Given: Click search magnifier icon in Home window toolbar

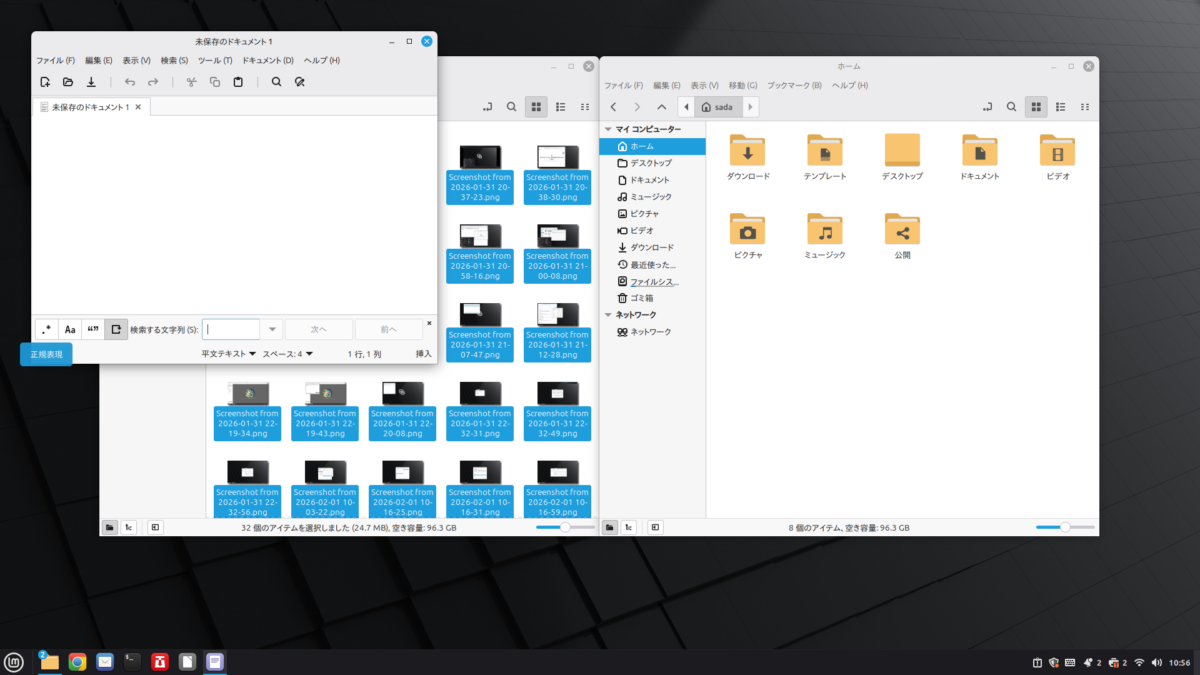Looking at the screenshot, I should tap(1011, 106).
